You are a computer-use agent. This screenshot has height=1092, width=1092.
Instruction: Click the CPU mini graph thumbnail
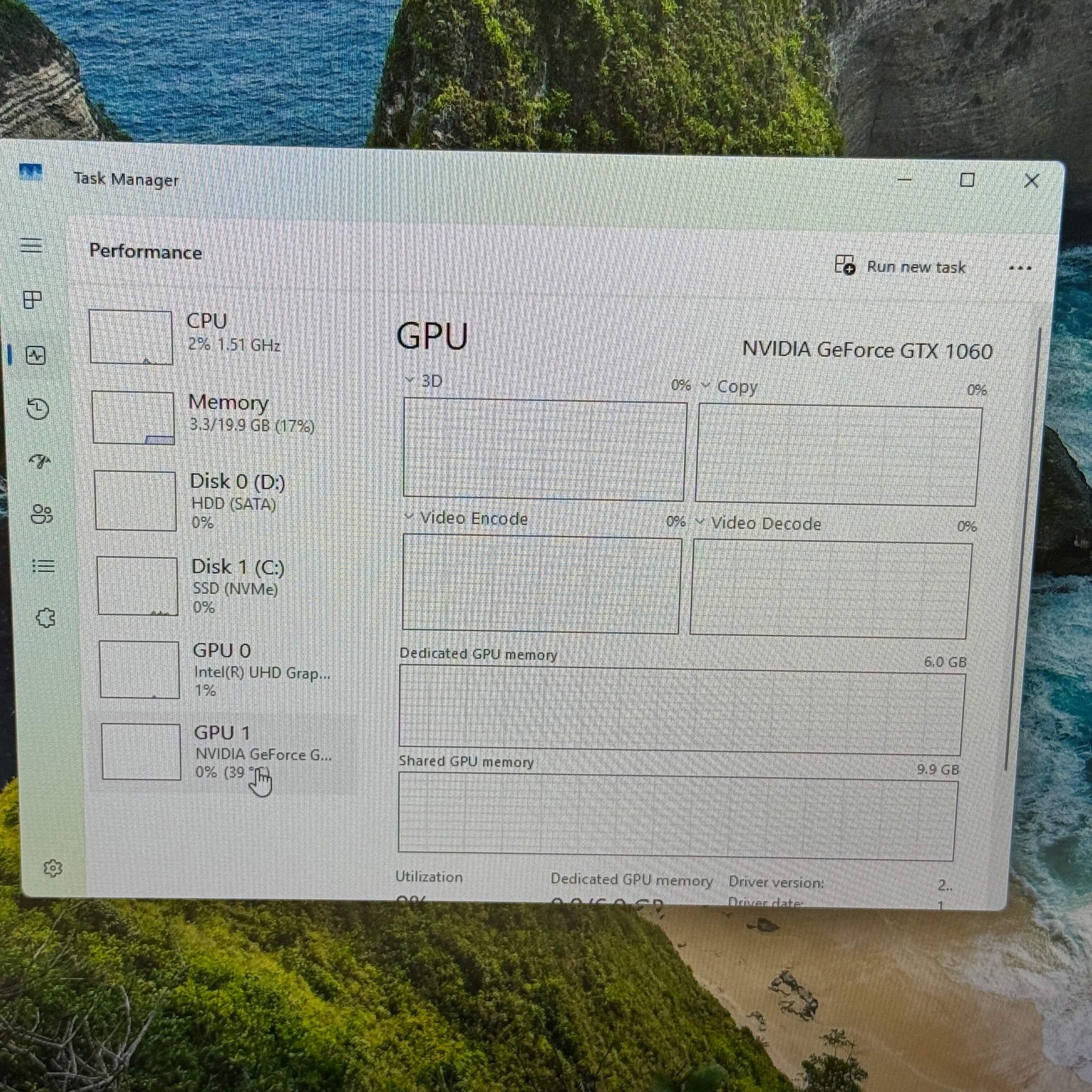click(130, 336)
